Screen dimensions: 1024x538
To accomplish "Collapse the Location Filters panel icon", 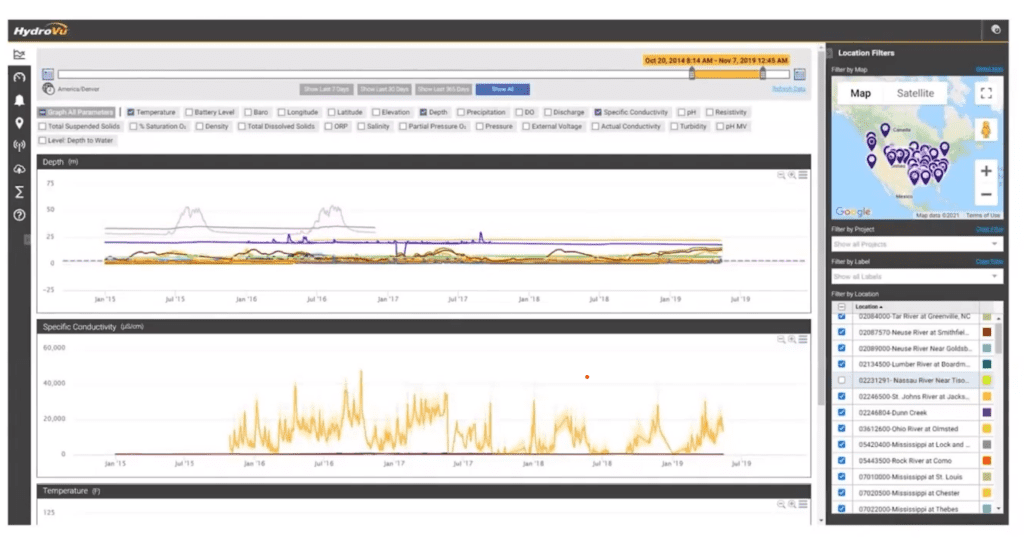I will point(829,53).
